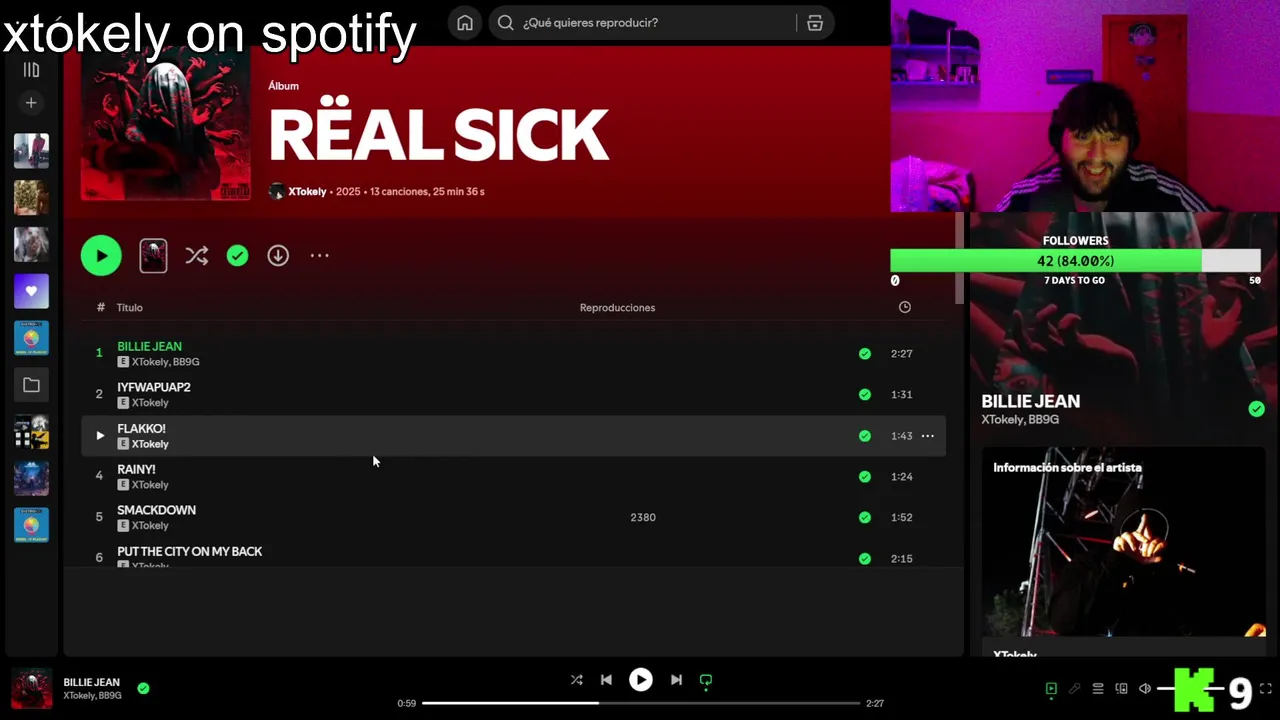
Task: Select RAINY! track title
Action: point(136,469)
